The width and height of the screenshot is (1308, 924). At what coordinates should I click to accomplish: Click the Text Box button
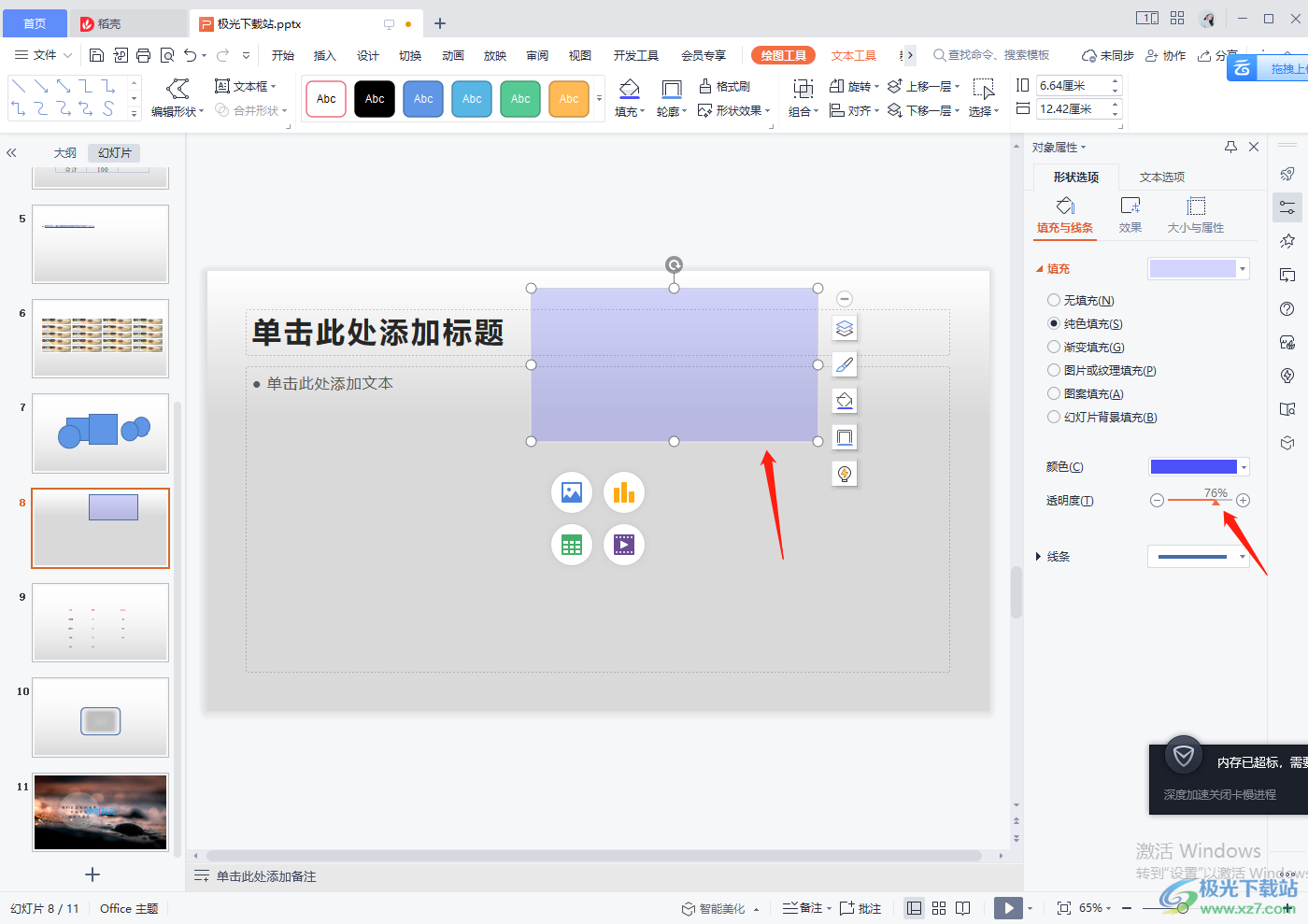(246, 86)
